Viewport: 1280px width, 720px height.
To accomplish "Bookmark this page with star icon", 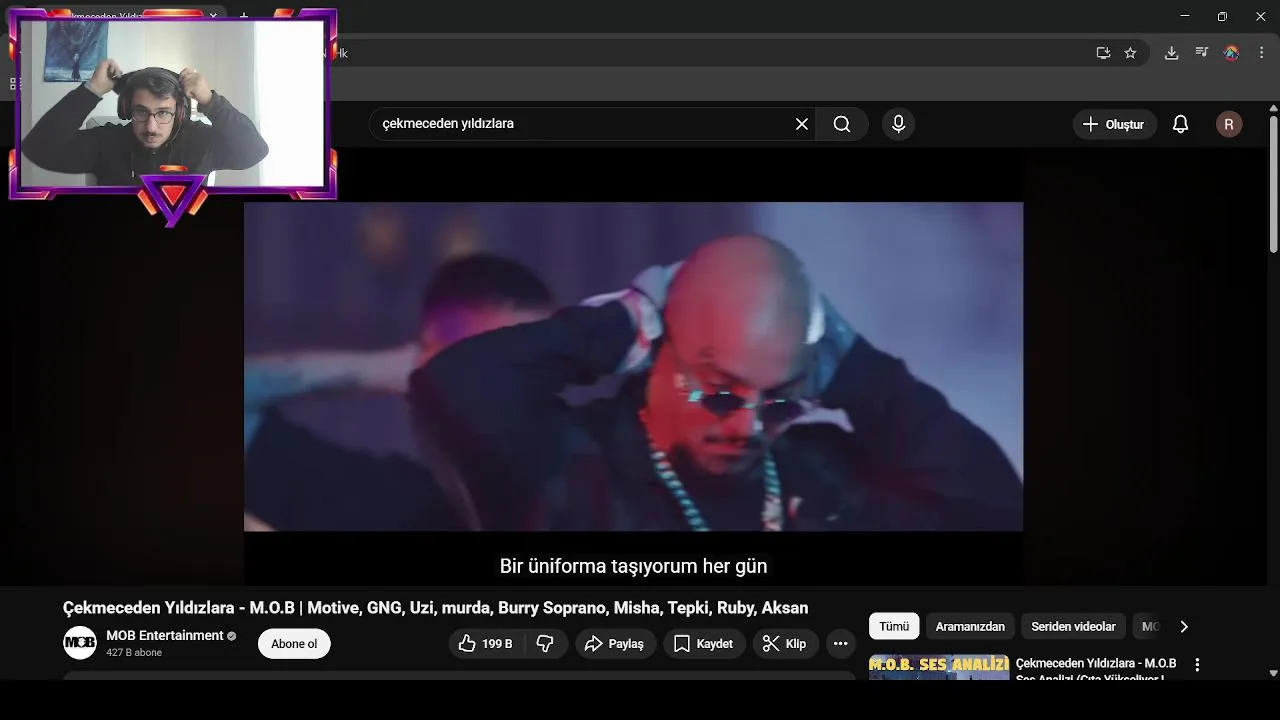I will (1130, 53).
